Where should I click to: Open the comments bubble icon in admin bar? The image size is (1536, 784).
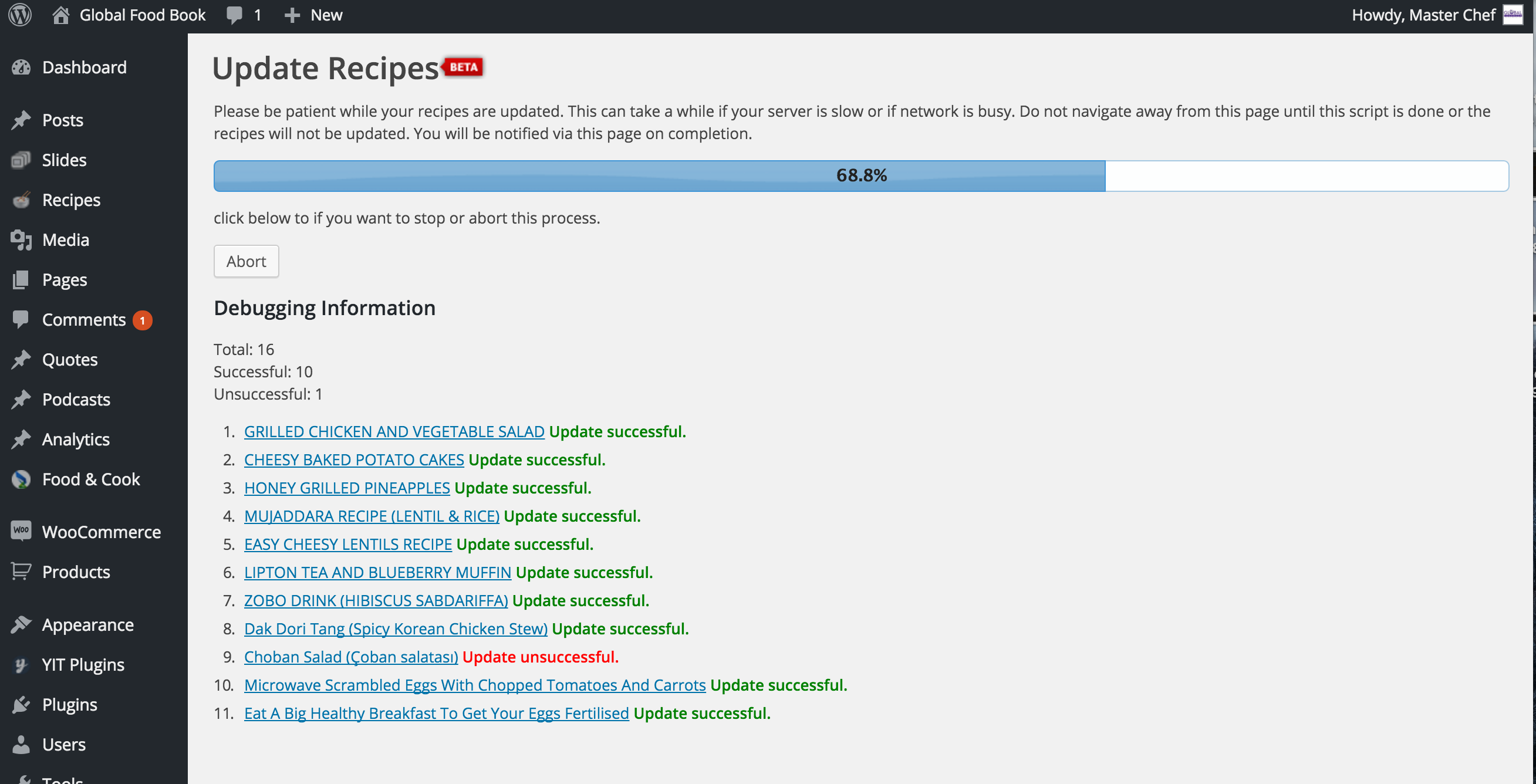pyautogui.click(x=234, y=15)
